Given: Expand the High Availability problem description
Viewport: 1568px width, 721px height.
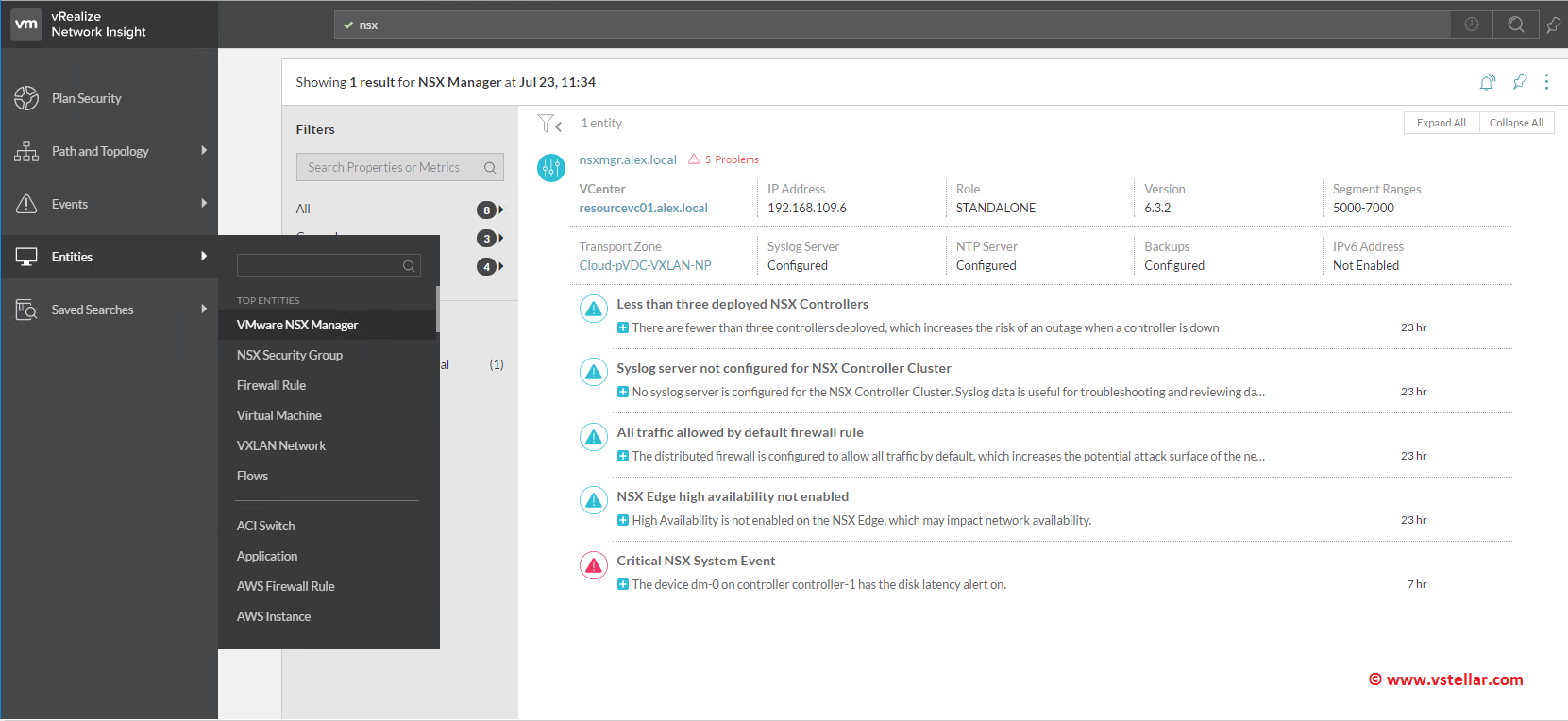Looking at the screenshot, I should [623, 521].
